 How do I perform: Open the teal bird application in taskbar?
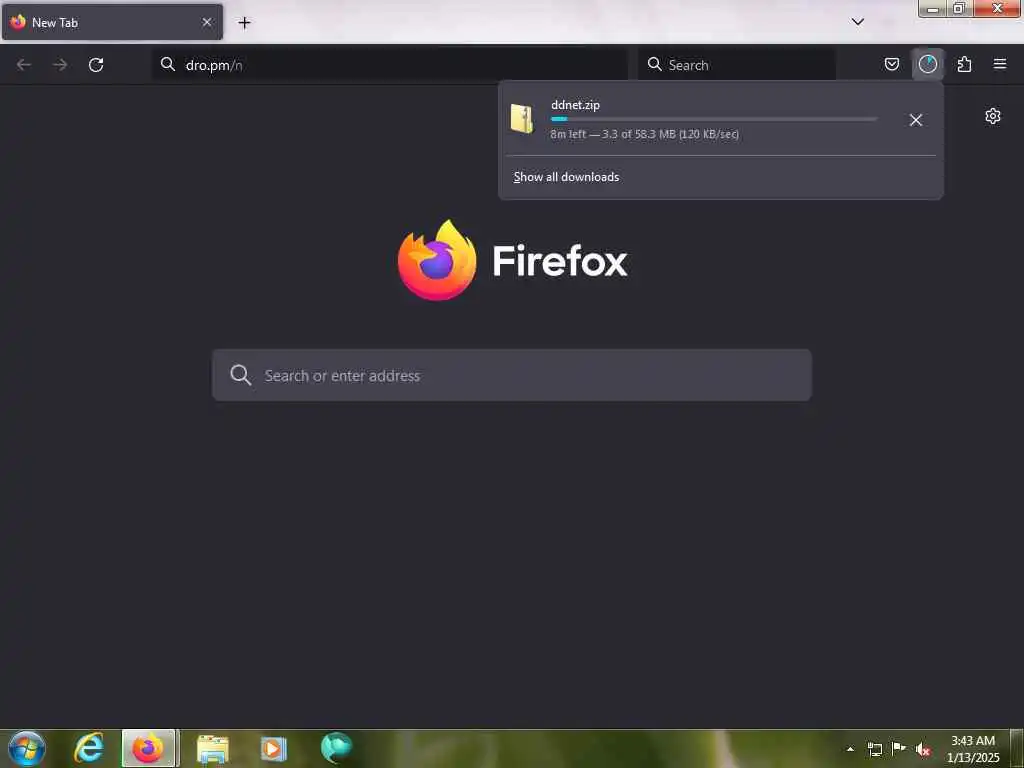[x=336, y=748]
